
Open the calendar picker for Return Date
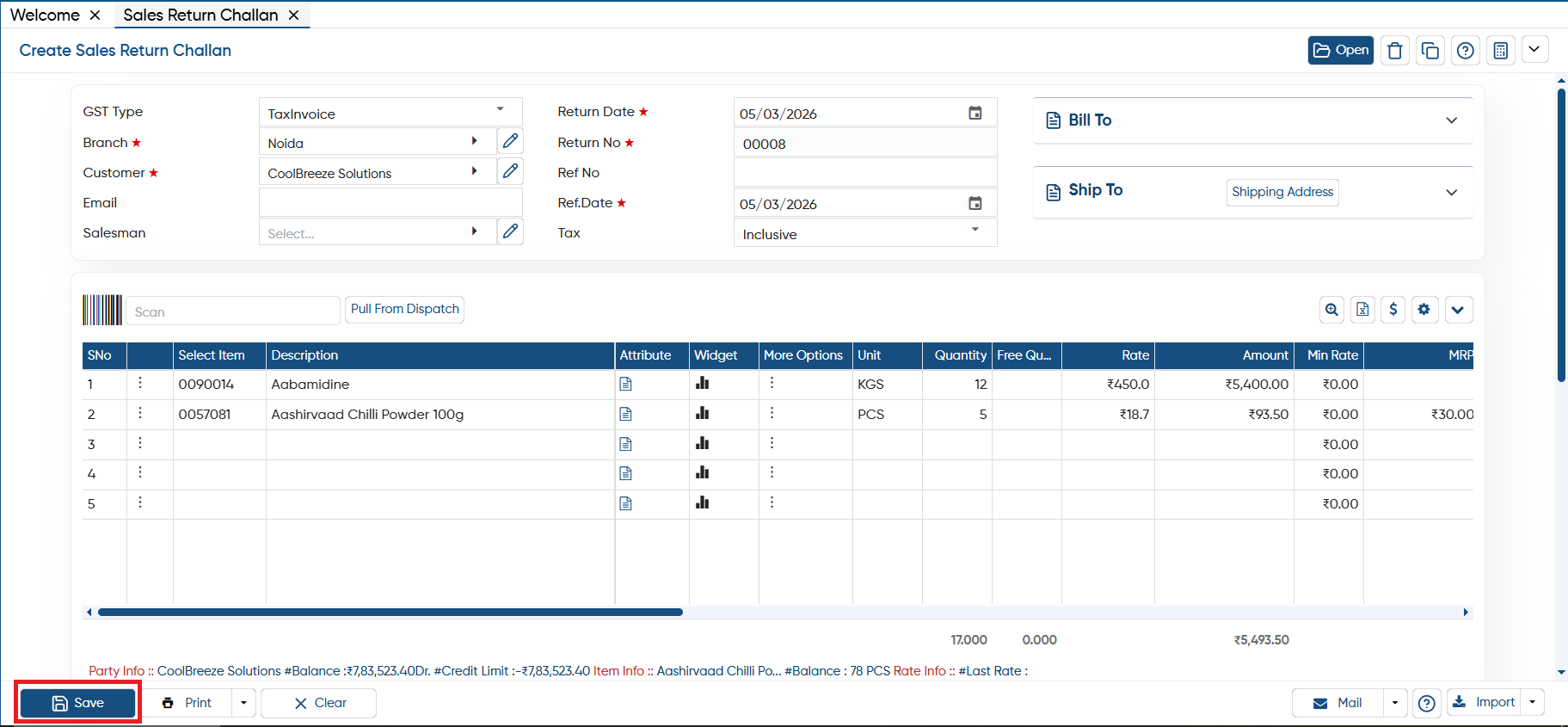(975, 113)
